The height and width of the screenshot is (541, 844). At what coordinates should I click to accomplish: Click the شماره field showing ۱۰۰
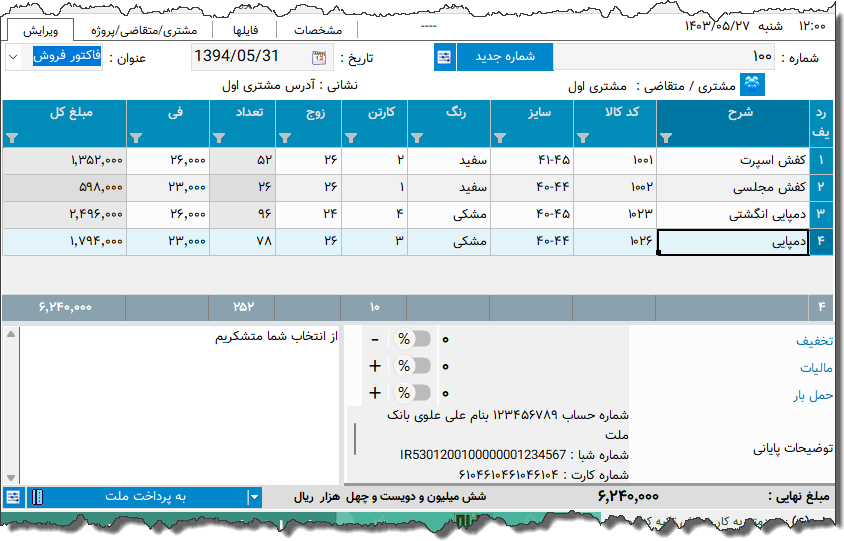point(664,57)
